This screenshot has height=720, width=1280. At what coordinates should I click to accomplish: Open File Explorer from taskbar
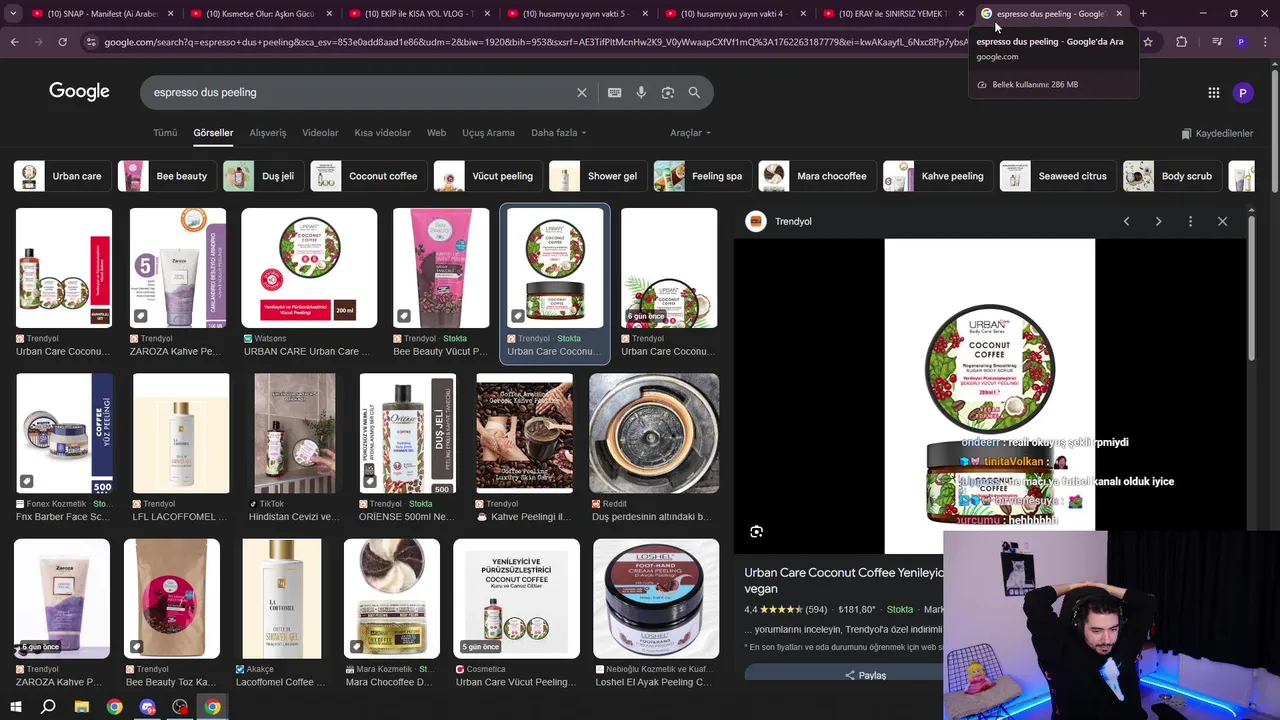click(82, 707)
